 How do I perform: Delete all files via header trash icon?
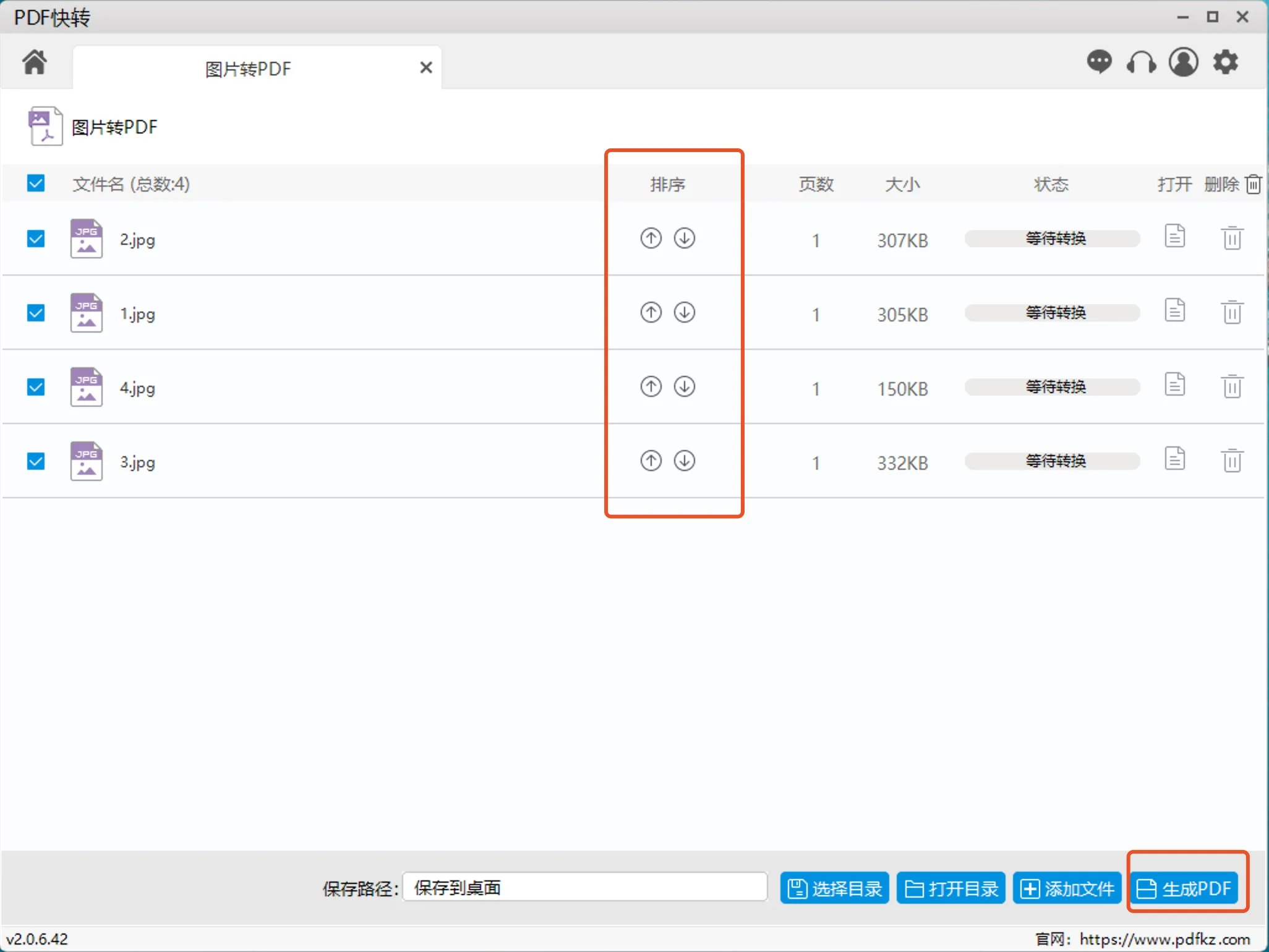point(1253,184)
